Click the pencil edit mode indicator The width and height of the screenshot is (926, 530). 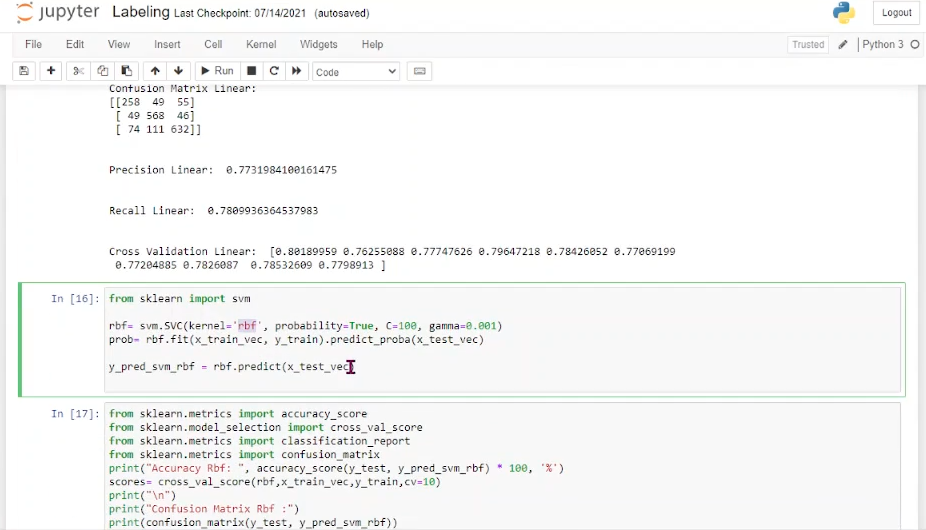click(843, 44)
